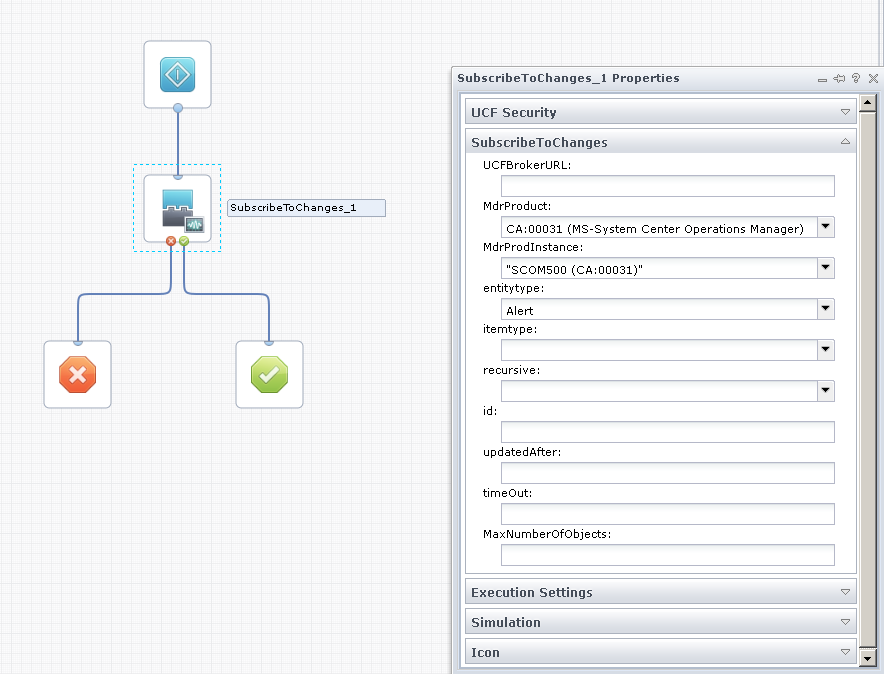Click the red failure port under the operator
The width and height of the screenshot is (884, 674).
pos(170,241)
